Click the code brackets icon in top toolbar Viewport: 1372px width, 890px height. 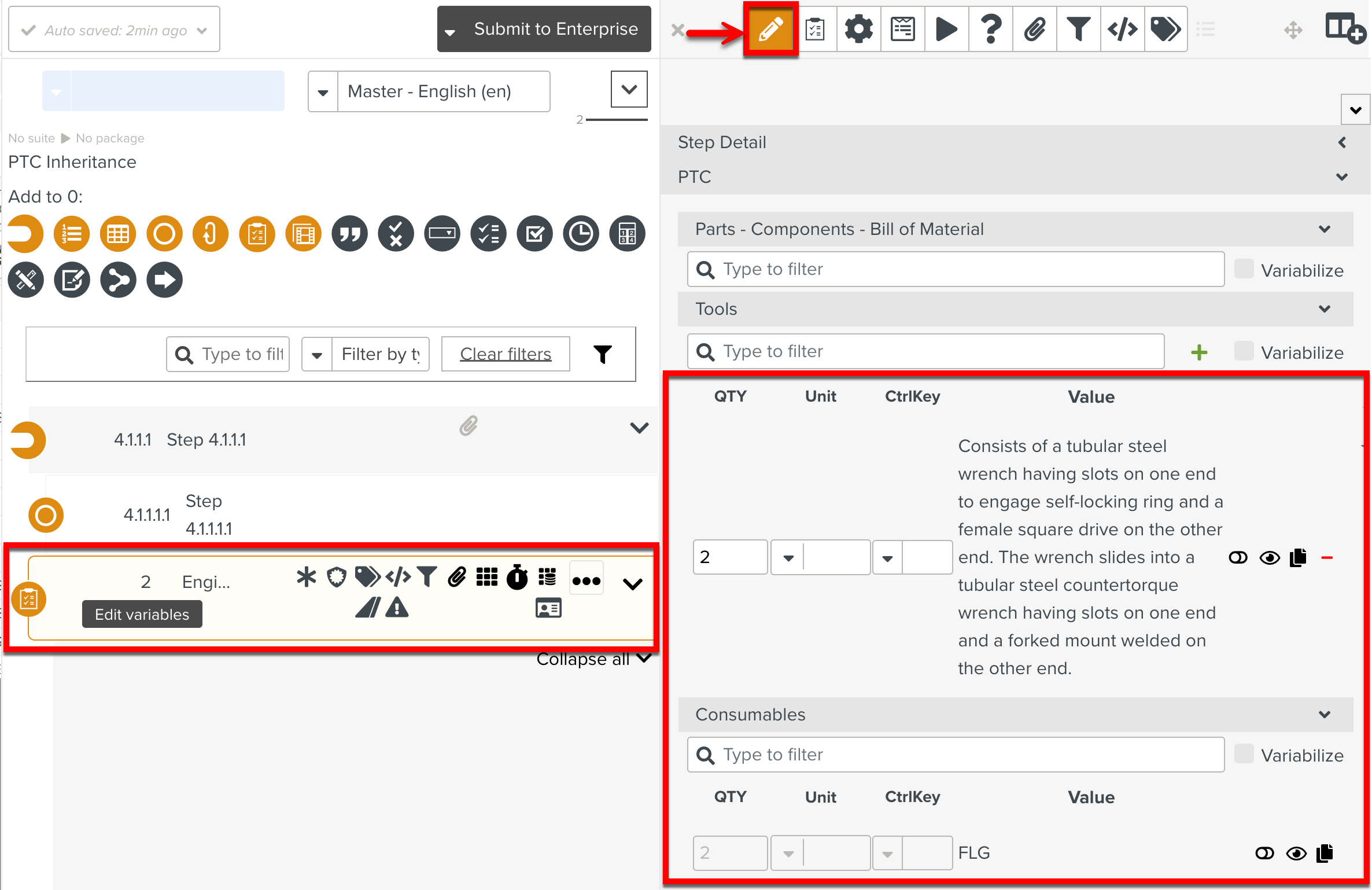[1122, 29]
